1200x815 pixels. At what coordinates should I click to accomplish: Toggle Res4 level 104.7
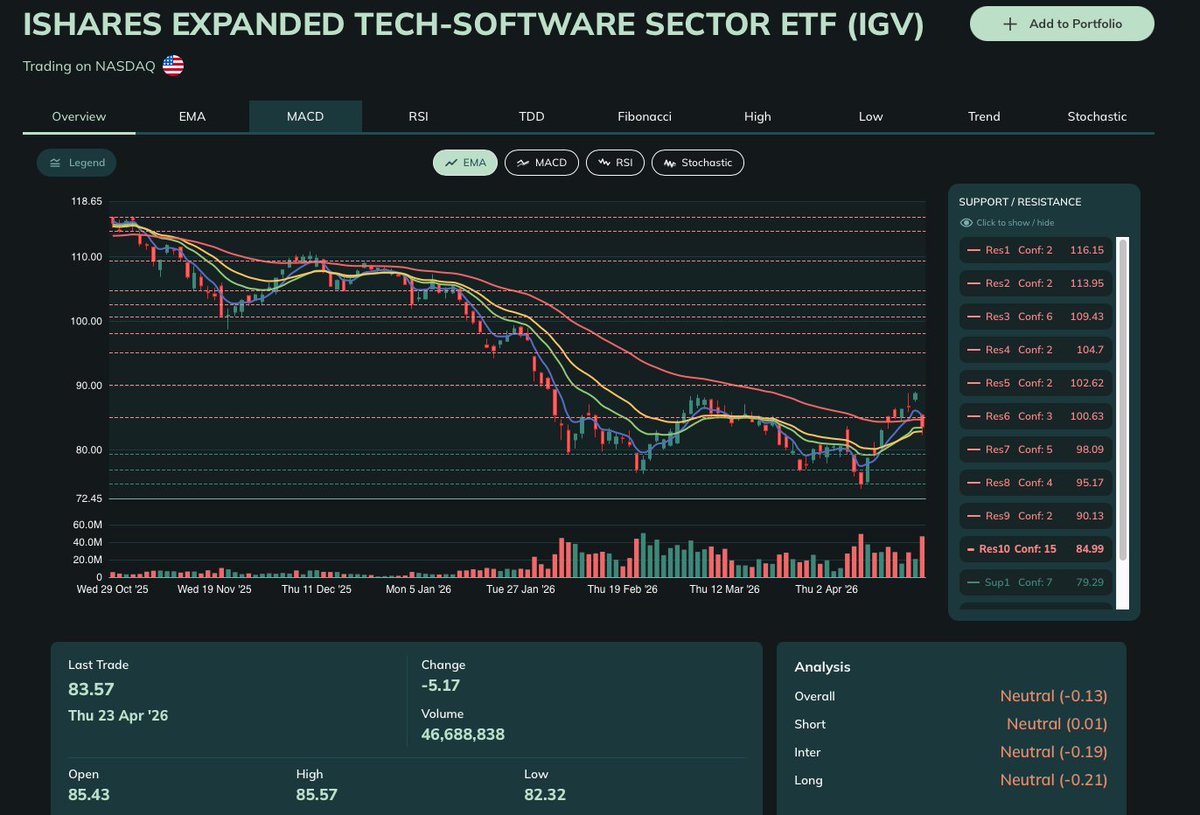coord(1035,350)
